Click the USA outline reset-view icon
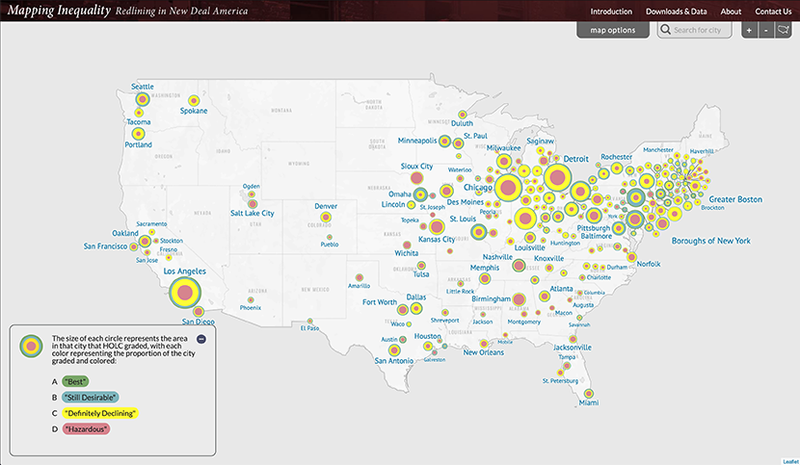 pyautogui.click(x=784, y=31)
